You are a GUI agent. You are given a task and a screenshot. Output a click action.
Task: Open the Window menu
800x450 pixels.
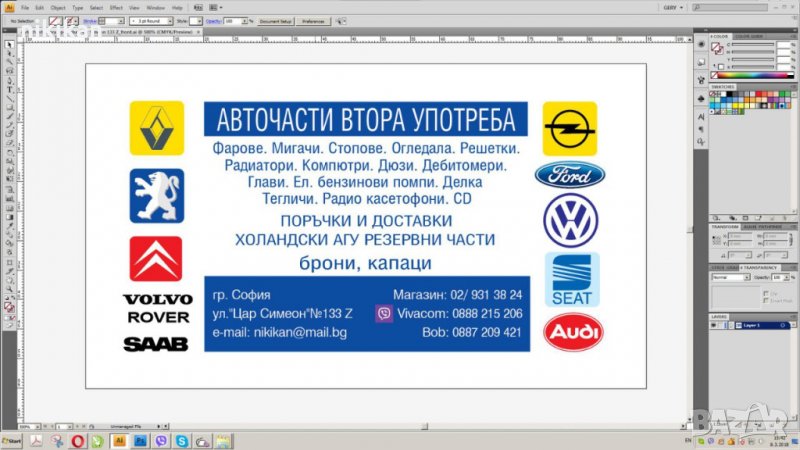click(155, 7)
